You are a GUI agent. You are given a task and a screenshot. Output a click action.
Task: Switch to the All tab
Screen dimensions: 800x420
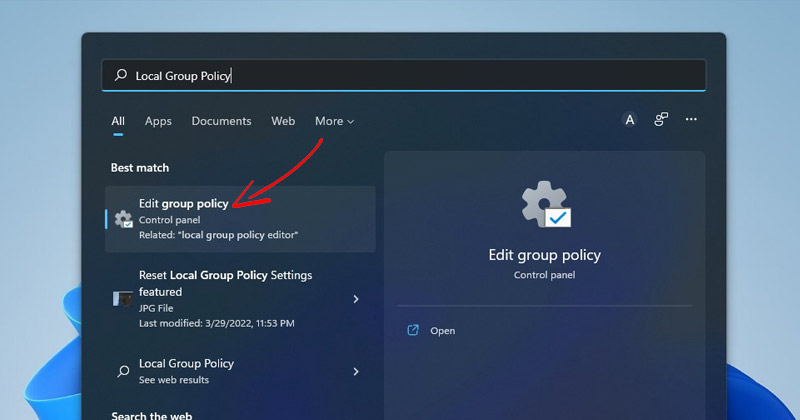point(118,121)
